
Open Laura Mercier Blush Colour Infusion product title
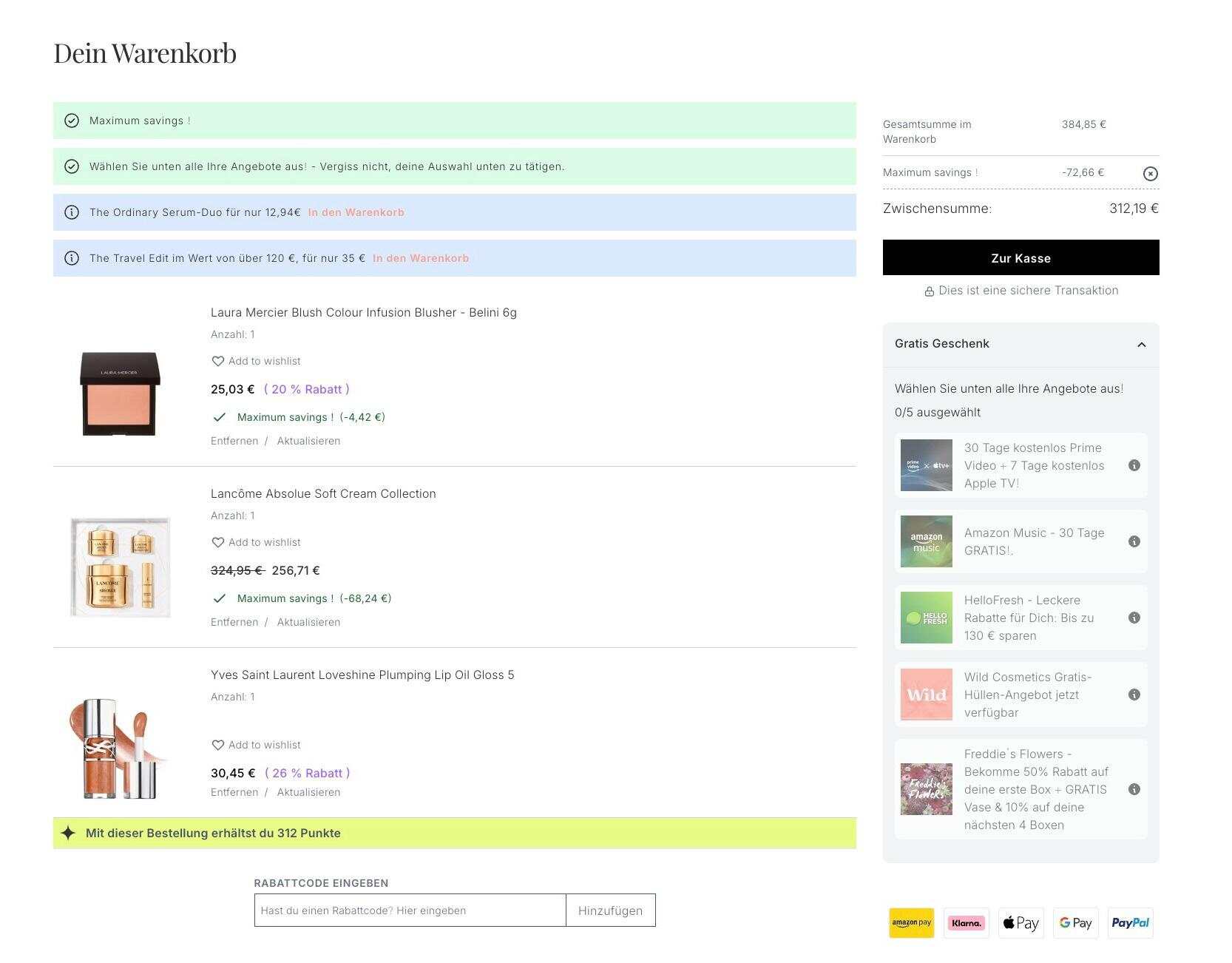[364, 312]
